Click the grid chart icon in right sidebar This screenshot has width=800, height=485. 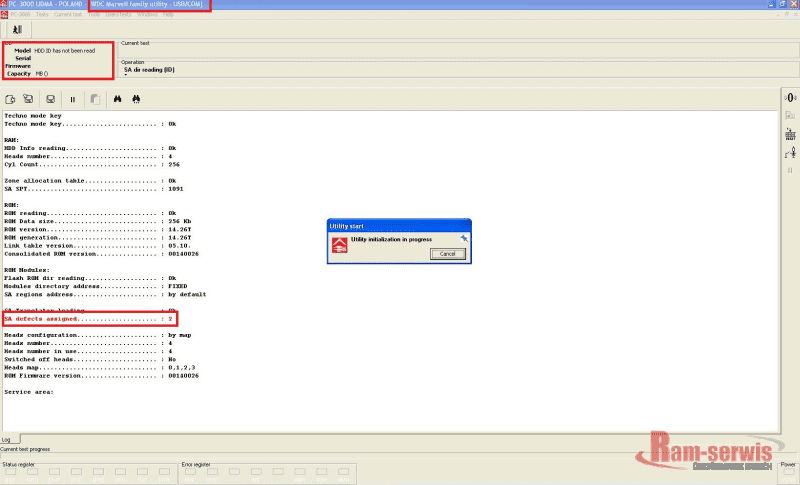790,134
